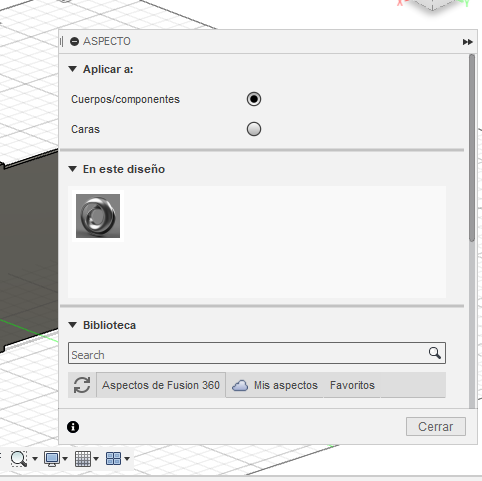Image resolution: width=482 pixels, height=481 pixels.
Task: Collapse the Aplicar a: section
Action: pyautogui.click(x=72, y=69)
